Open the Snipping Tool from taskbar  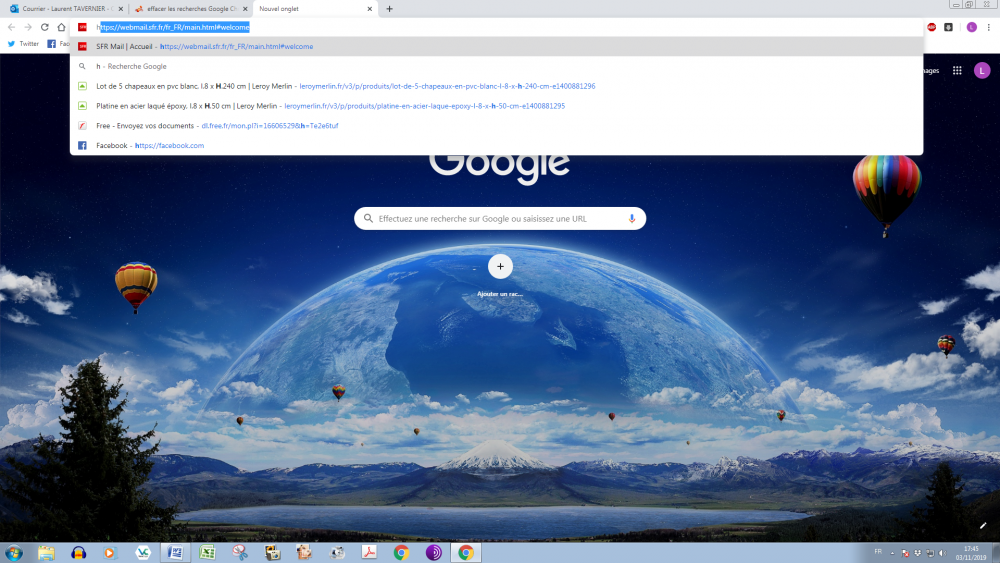(x=240, y=552)
